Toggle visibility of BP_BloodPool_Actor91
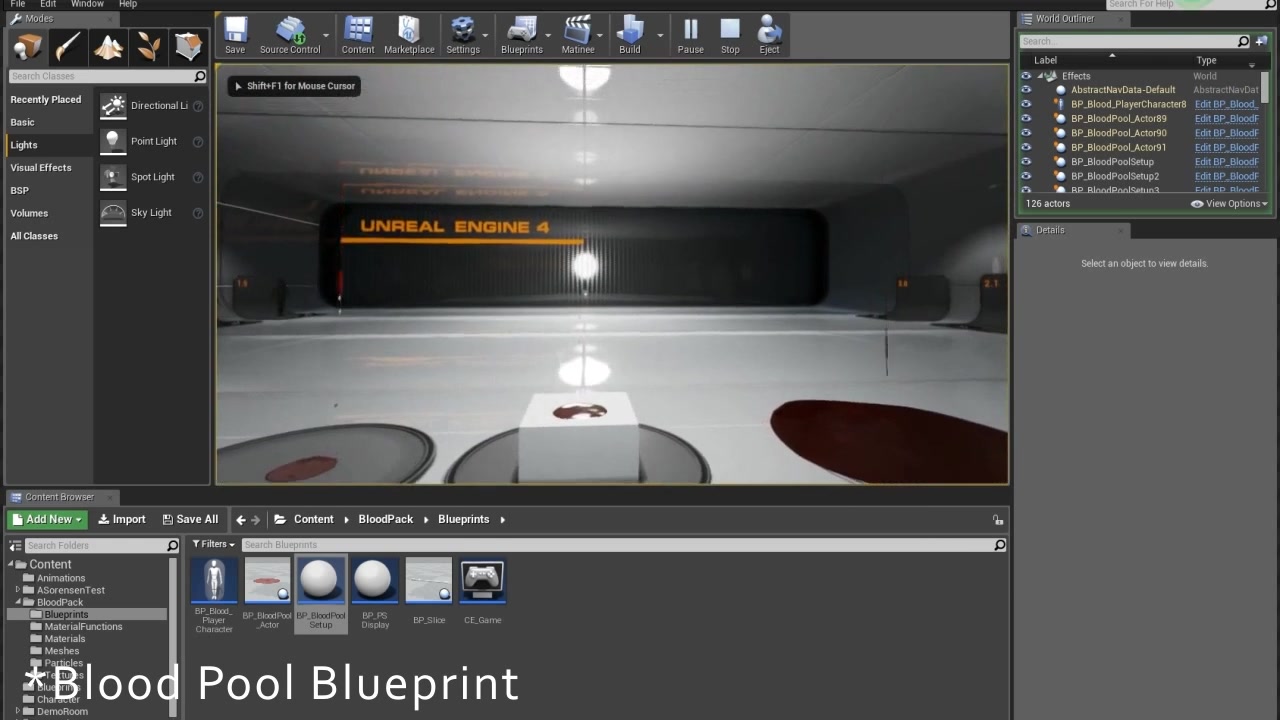The image size is (1280, 720). [x=1026, y=147]
